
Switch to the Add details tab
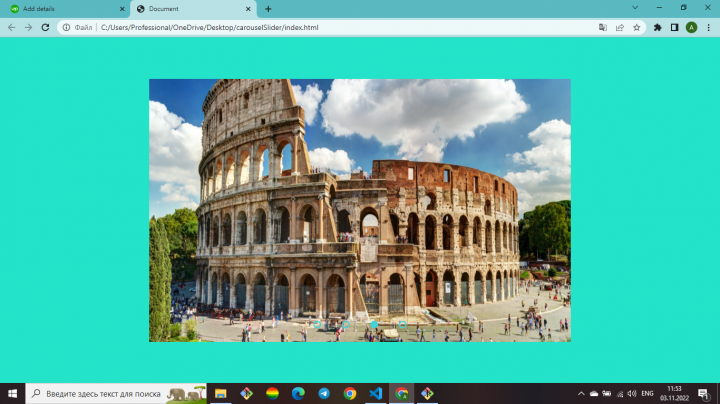pyautogui.click(x=64, y=9)
